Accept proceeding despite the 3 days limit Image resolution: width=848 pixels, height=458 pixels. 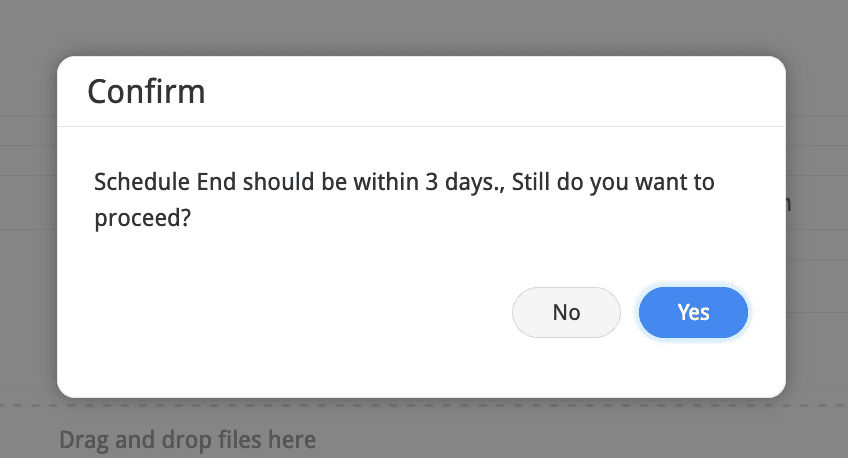click(693, 312)
